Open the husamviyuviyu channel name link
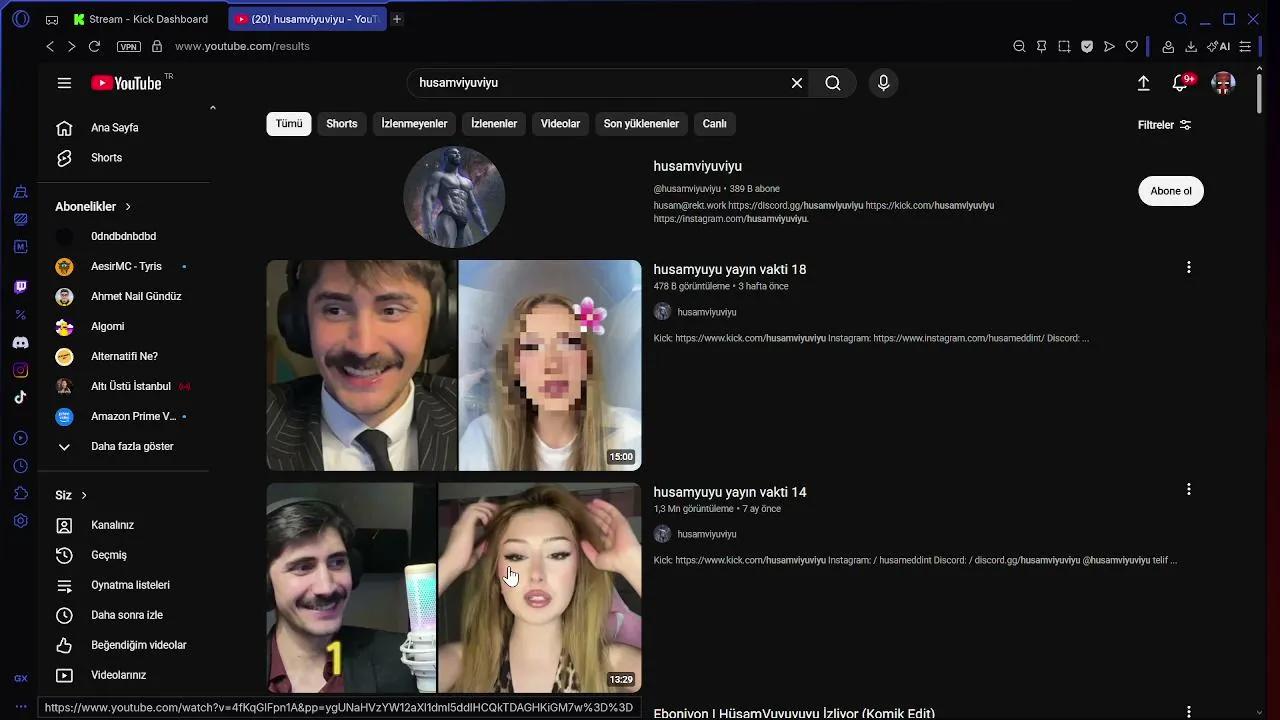The image size is (1280, 720). [698, 166]
